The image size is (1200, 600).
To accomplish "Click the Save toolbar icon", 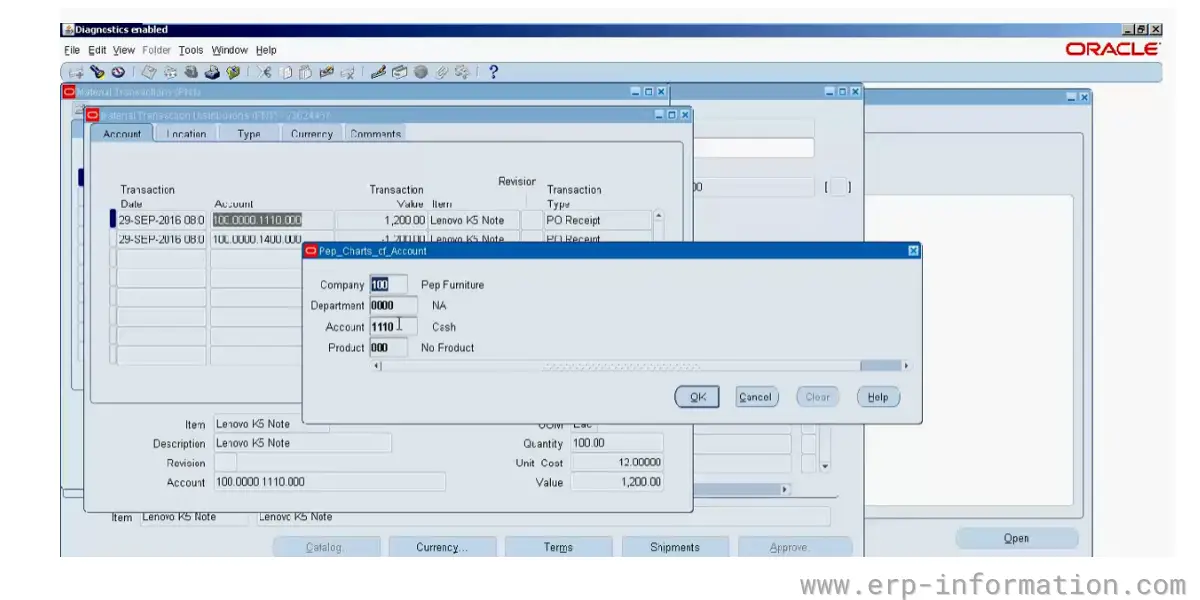I will 149,72.
